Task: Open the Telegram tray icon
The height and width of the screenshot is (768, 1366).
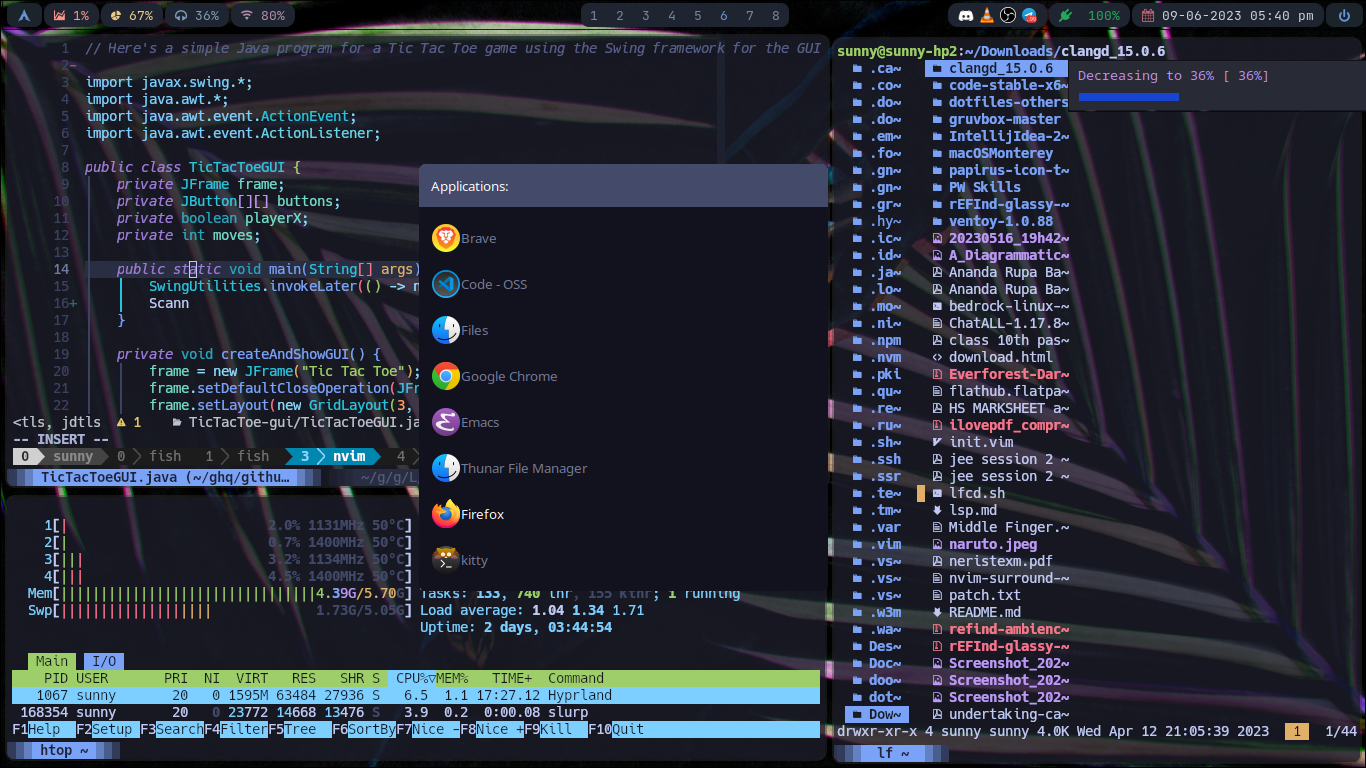Action: click(1029, 15)
